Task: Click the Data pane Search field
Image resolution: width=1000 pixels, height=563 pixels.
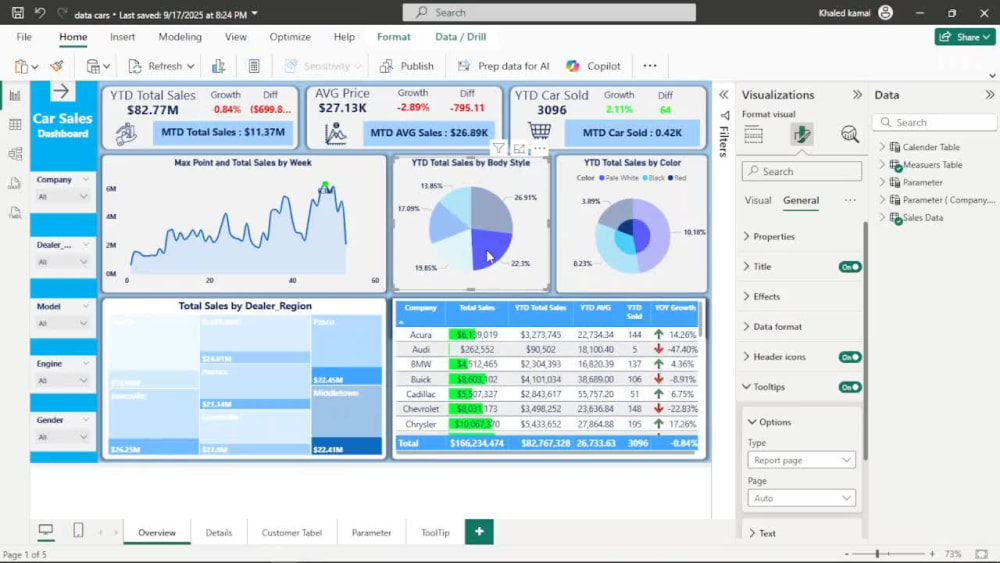Action: click(x=934, y=122)
